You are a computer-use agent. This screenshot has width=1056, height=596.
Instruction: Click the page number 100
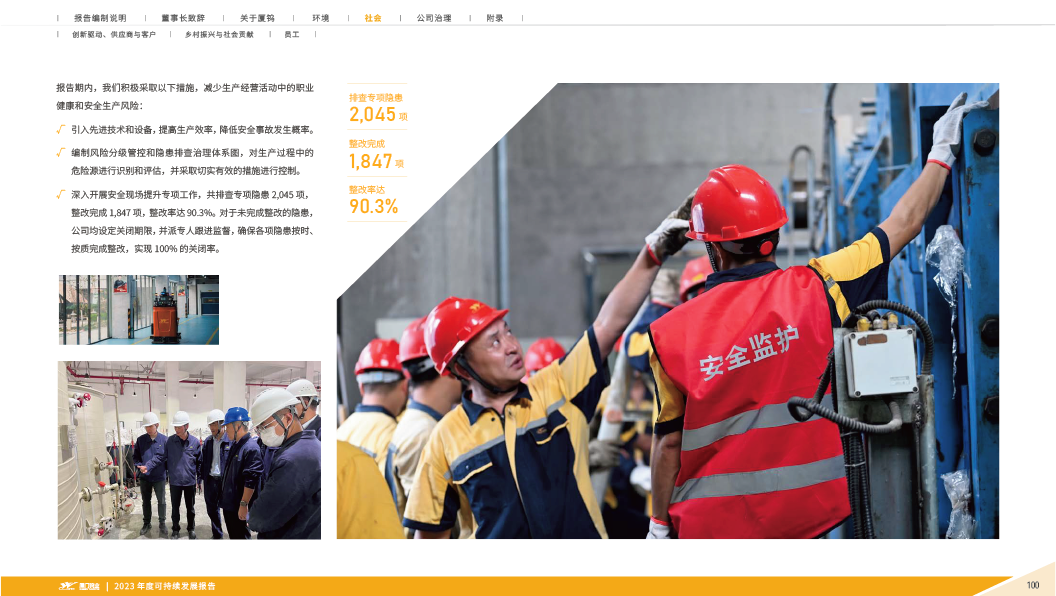pyautogui.click(x=1033, y=585)
